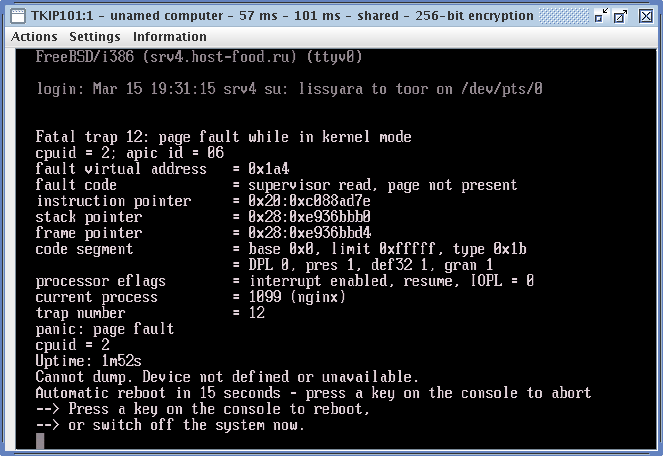
Task: Click the fault virtual address 0x1a4 value
Action: (x=268, y=169)
